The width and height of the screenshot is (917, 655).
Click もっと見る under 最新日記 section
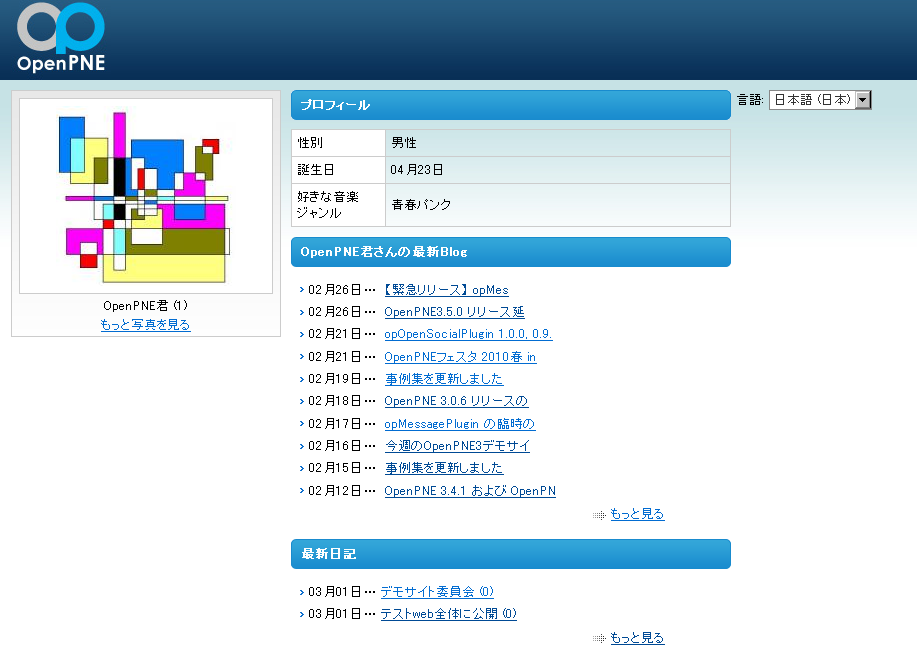[637, 638]
